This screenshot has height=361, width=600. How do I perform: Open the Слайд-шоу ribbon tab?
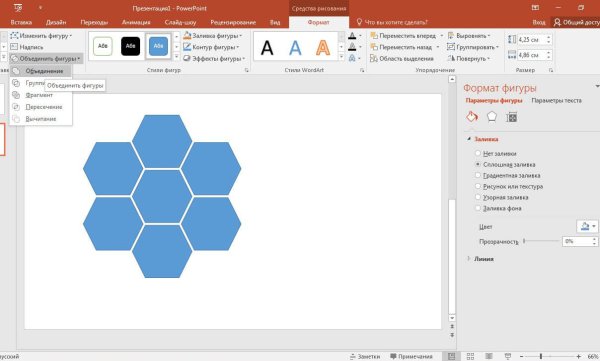pos(180,22)
